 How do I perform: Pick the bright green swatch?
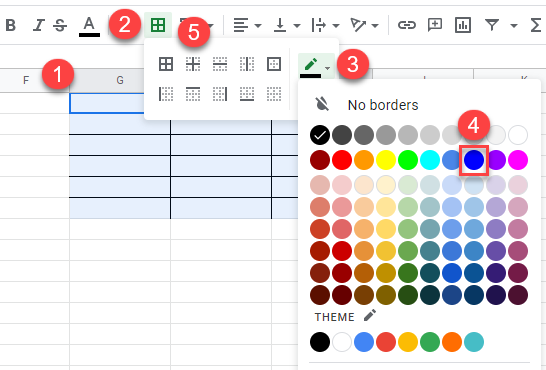408,160
